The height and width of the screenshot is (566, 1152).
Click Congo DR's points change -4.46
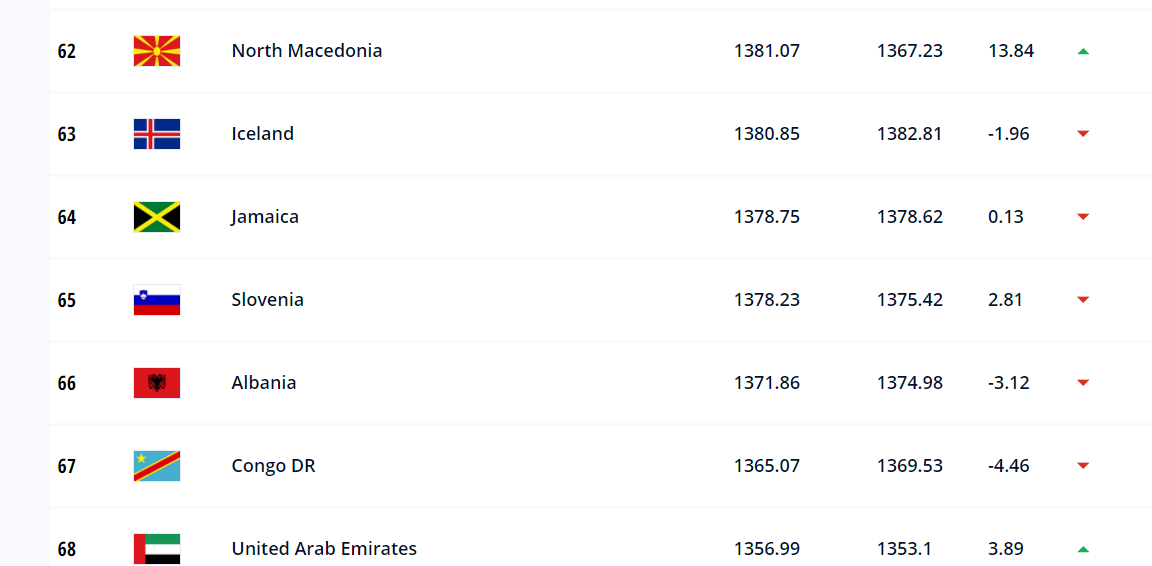pos(1009,466)
